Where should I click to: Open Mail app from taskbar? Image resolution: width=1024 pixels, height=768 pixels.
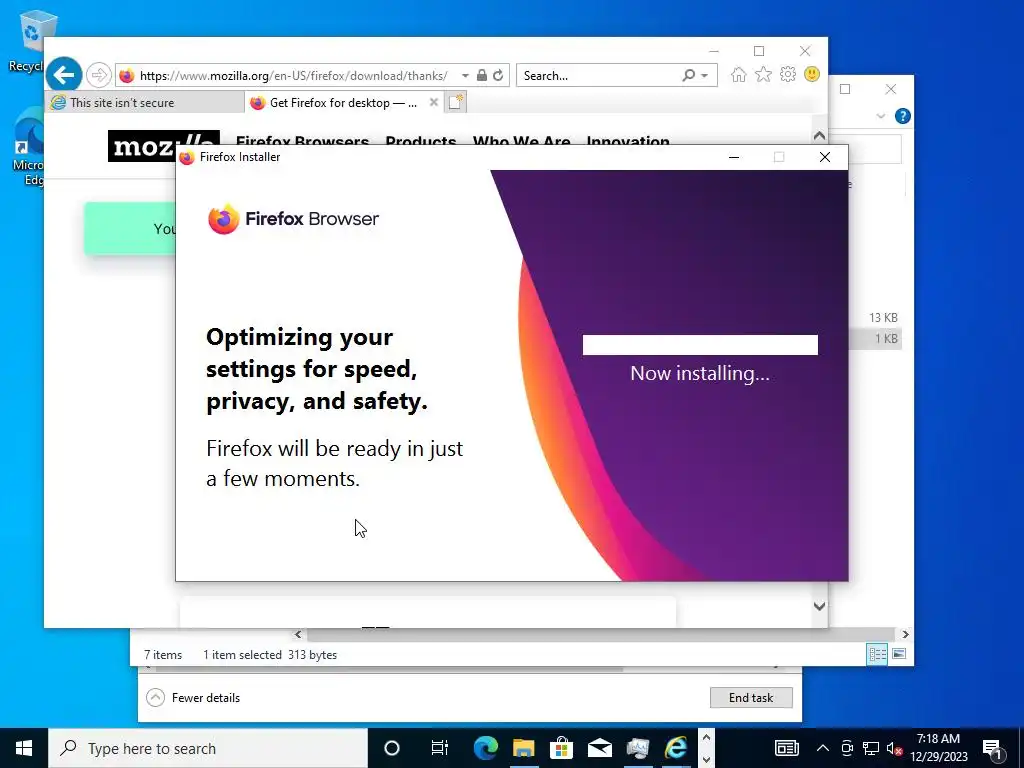tap(600, 748)
